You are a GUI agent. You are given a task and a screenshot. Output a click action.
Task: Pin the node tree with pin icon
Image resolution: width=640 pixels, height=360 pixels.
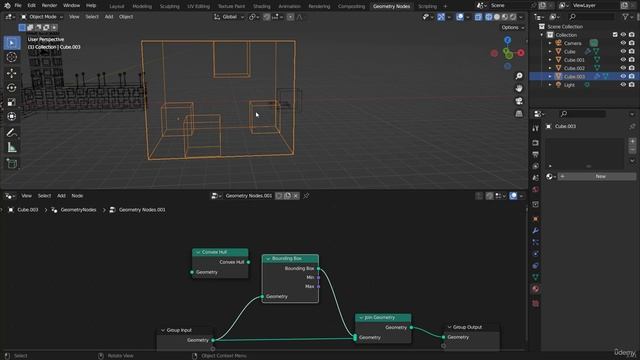[x=306, y=196]
